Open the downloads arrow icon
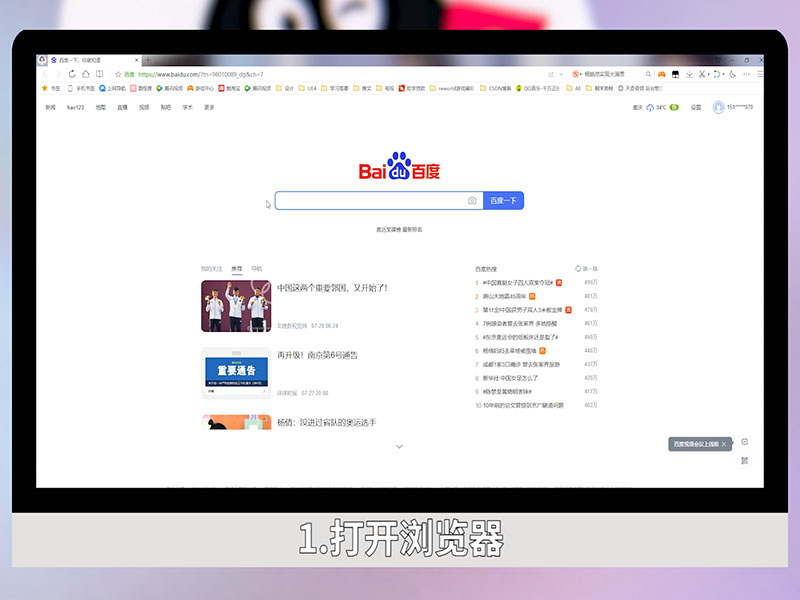This screenshot has width=800, height=600. point(689,74)
